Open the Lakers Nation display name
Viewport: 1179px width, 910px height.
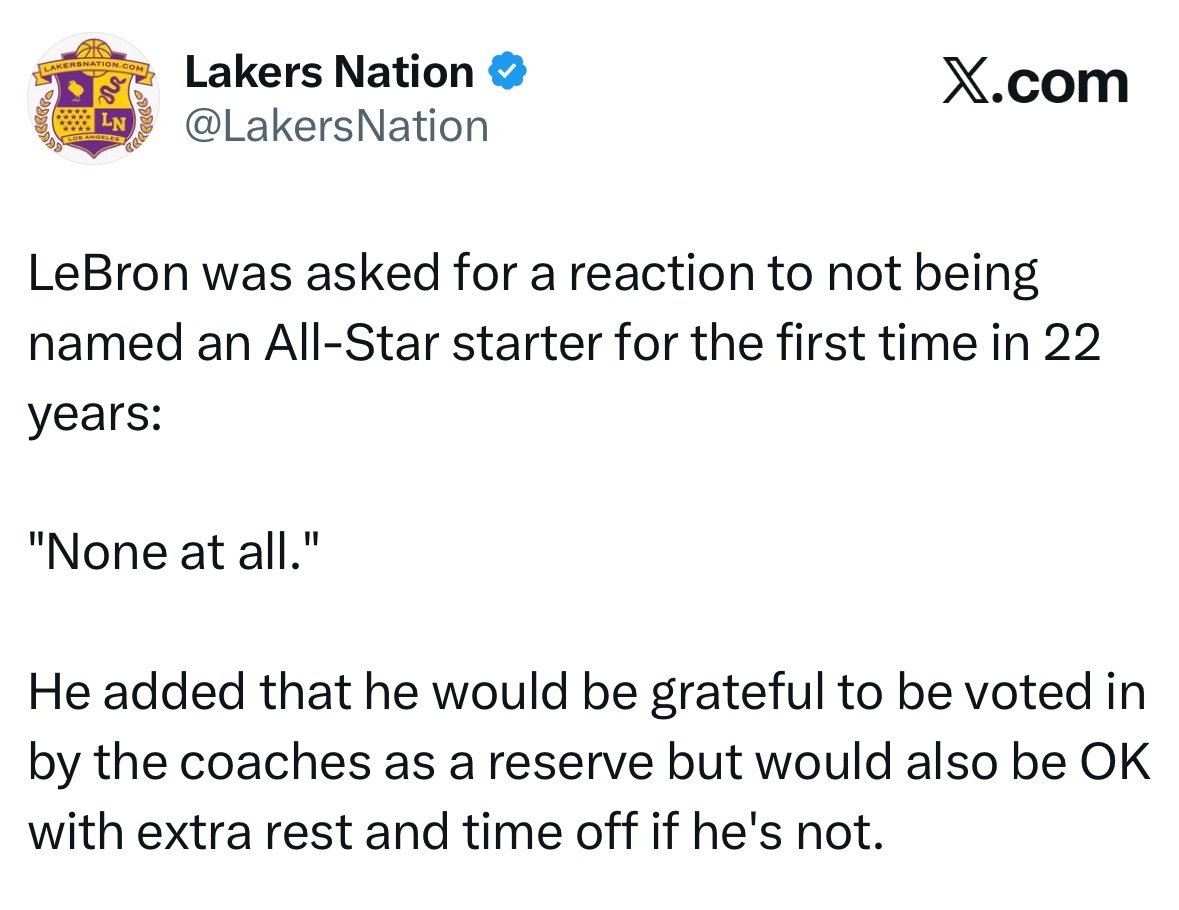coord(330,72)
